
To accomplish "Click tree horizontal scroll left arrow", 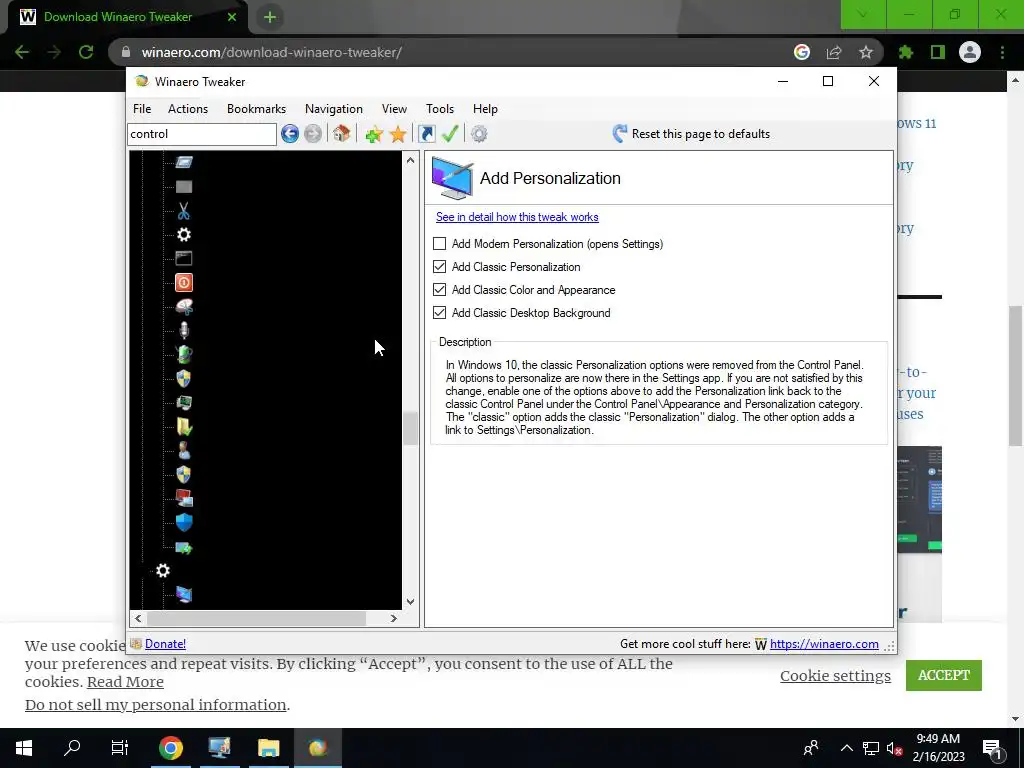I will (138, 618).
